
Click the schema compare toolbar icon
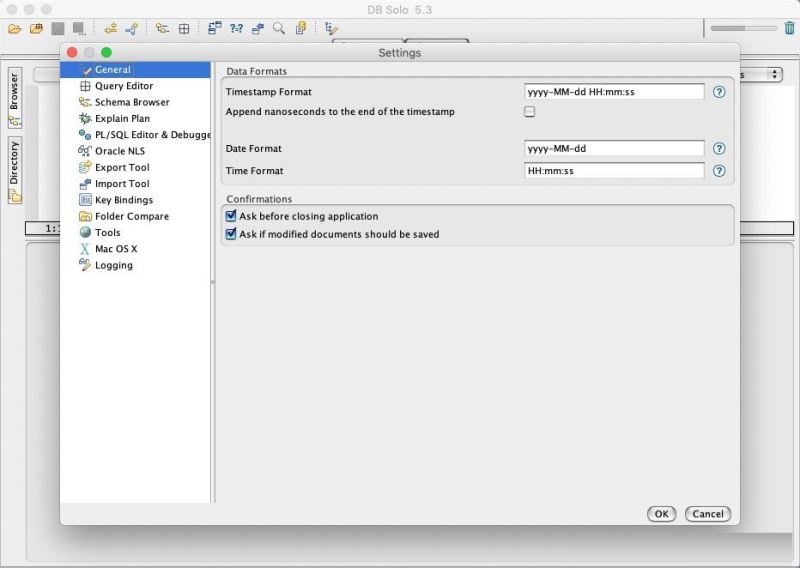point(215,28)
